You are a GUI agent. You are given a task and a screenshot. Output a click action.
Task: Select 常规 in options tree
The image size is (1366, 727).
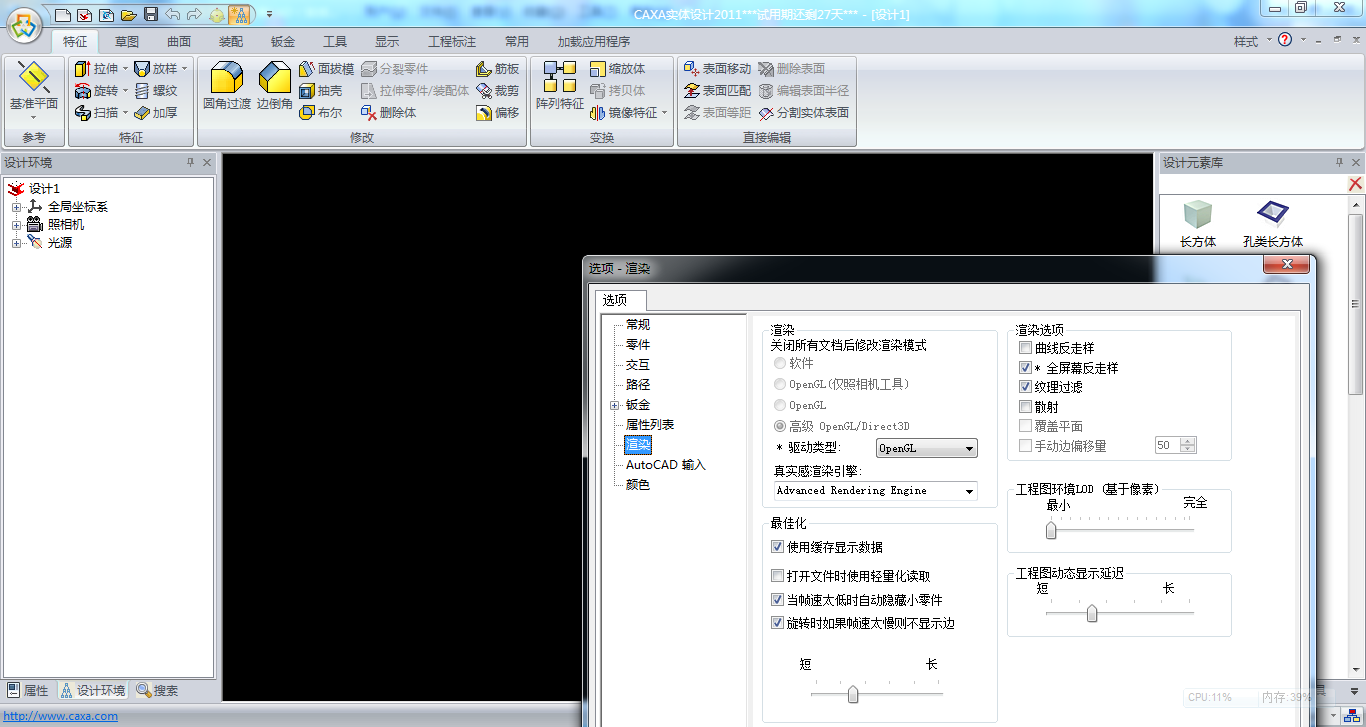pos(638,325)
